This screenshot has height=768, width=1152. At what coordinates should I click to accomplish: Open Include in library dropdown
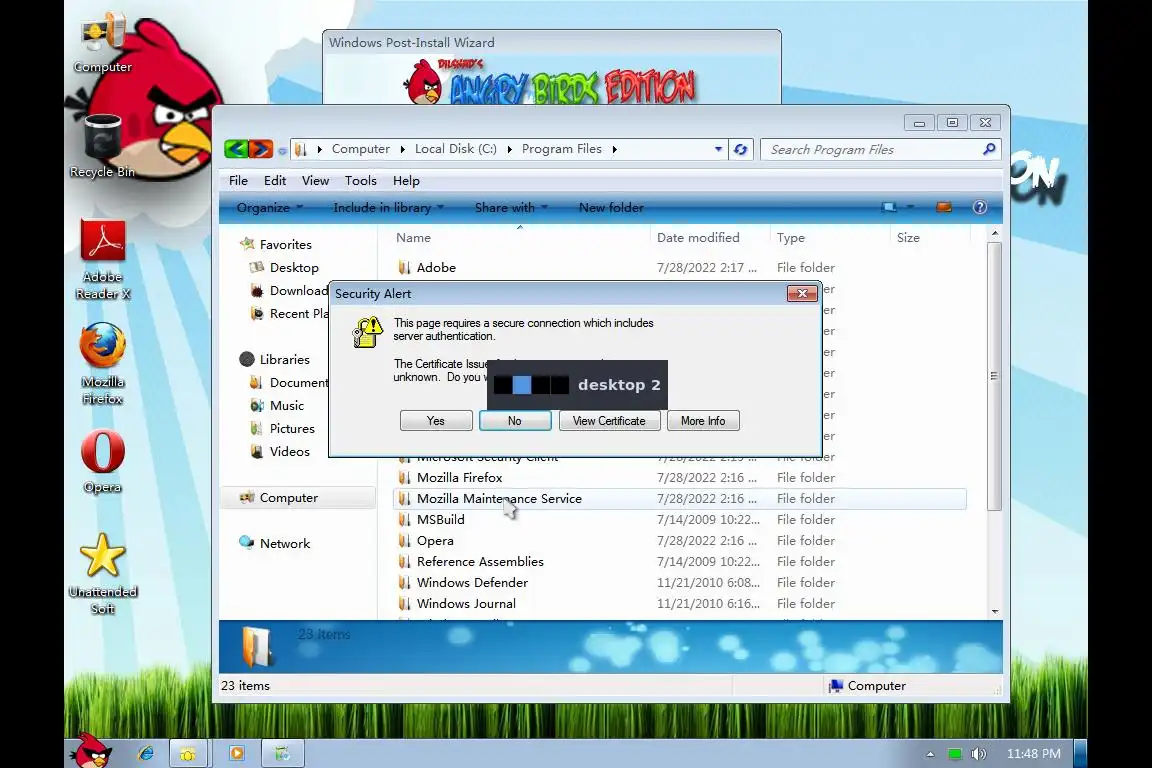(x=388, y=208)
